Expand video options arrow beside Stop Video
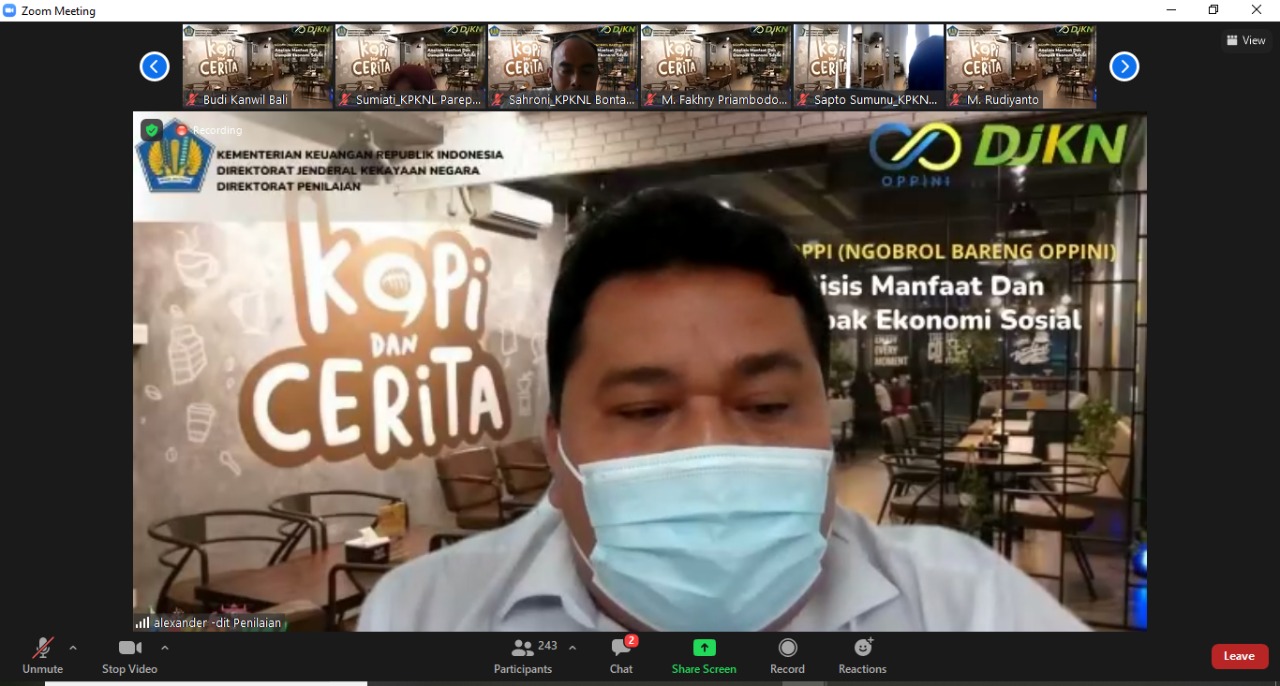 [x=165, y=648]
